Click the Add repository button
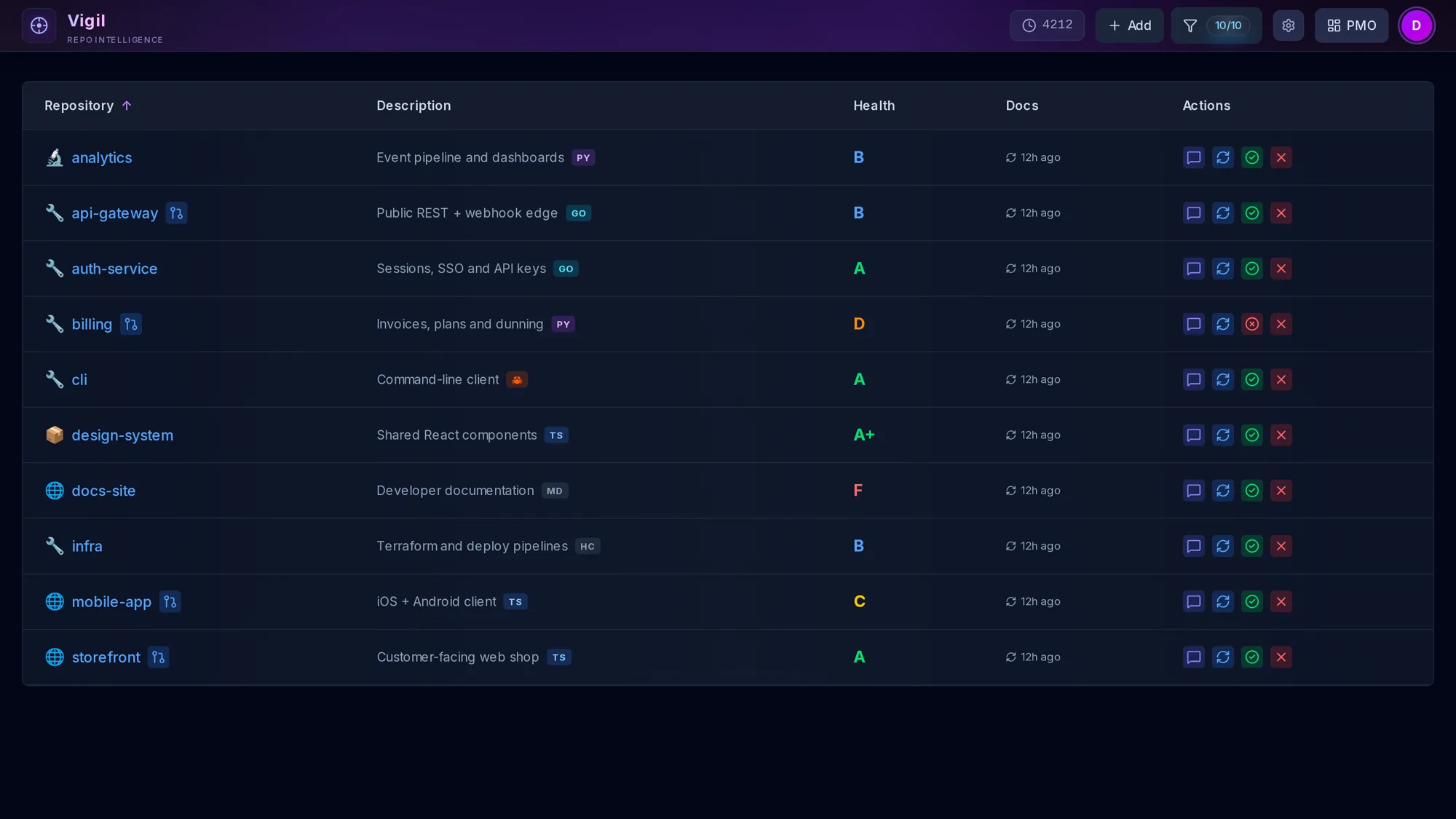Screen dimensions: 1456x819 click(x=1129, y=25)
